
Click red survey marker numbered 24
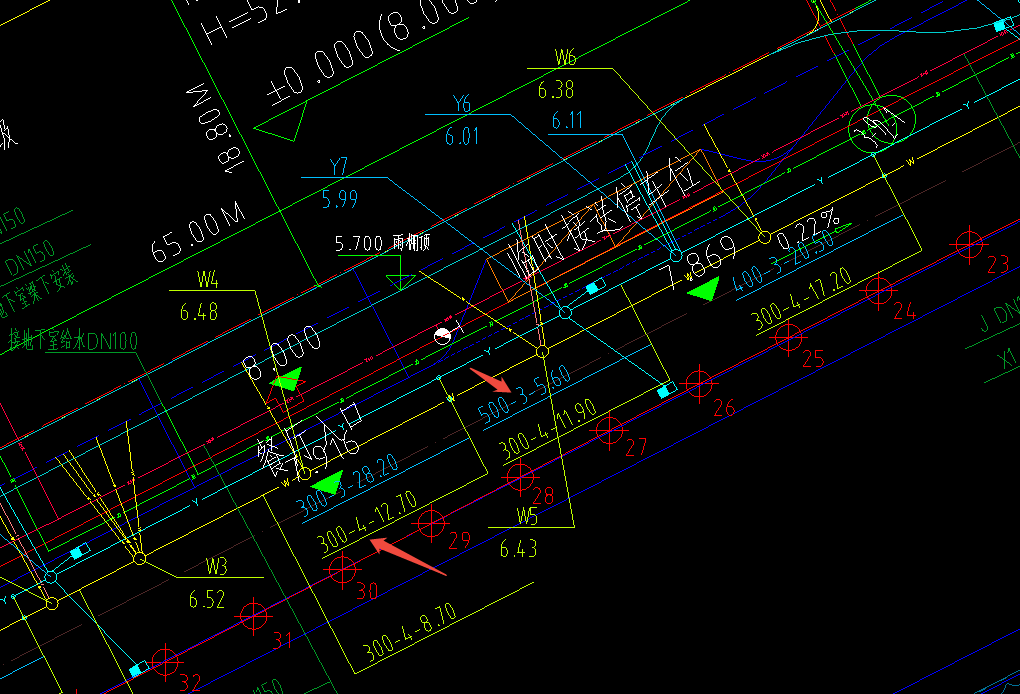[x=878, y=291]
